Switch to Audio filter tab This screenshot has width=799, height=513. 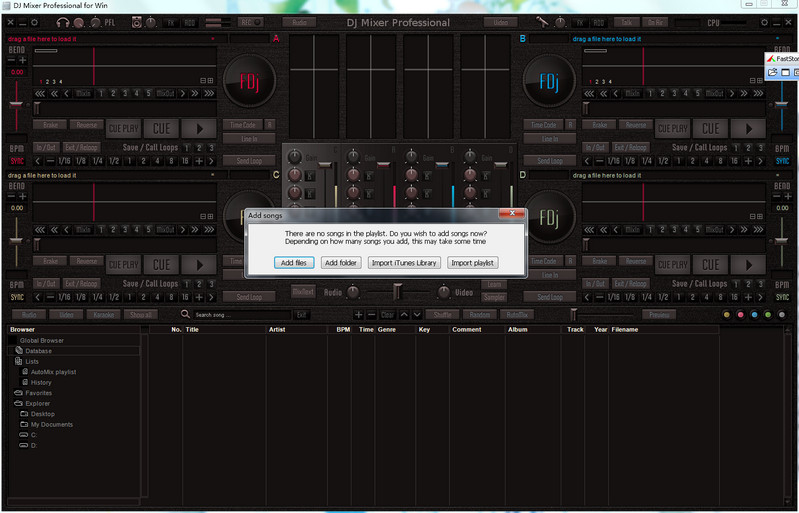(x=29, y=314)
